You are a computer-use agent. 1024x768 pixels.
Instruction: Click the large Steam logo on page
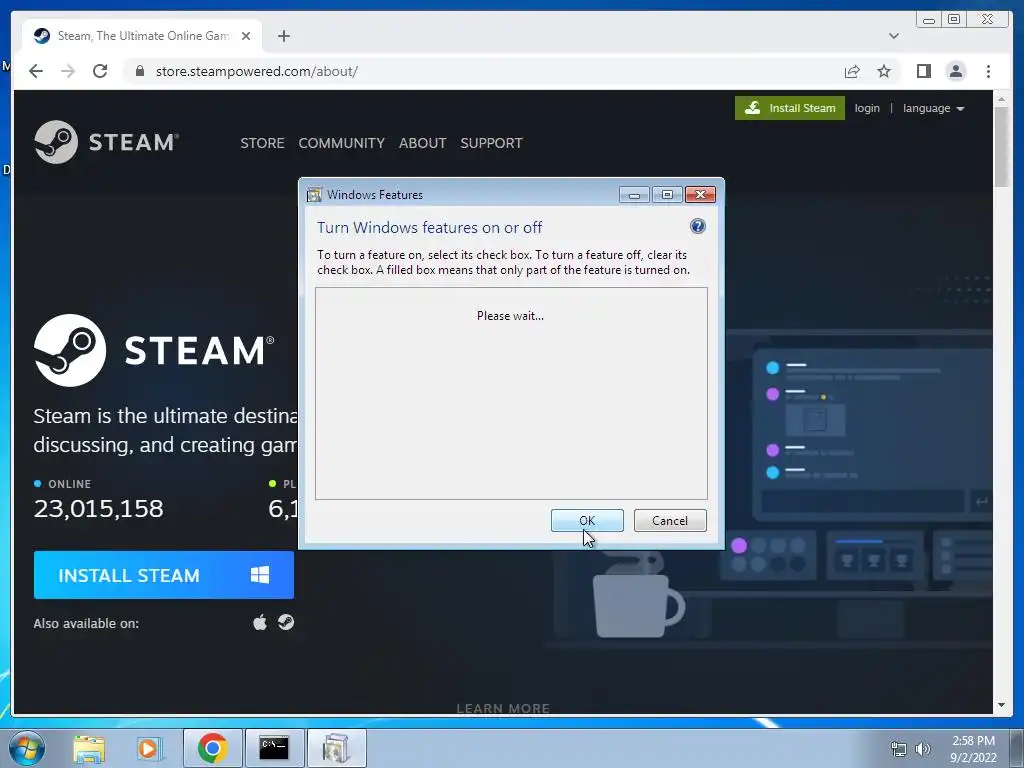(x=154, y=350)
